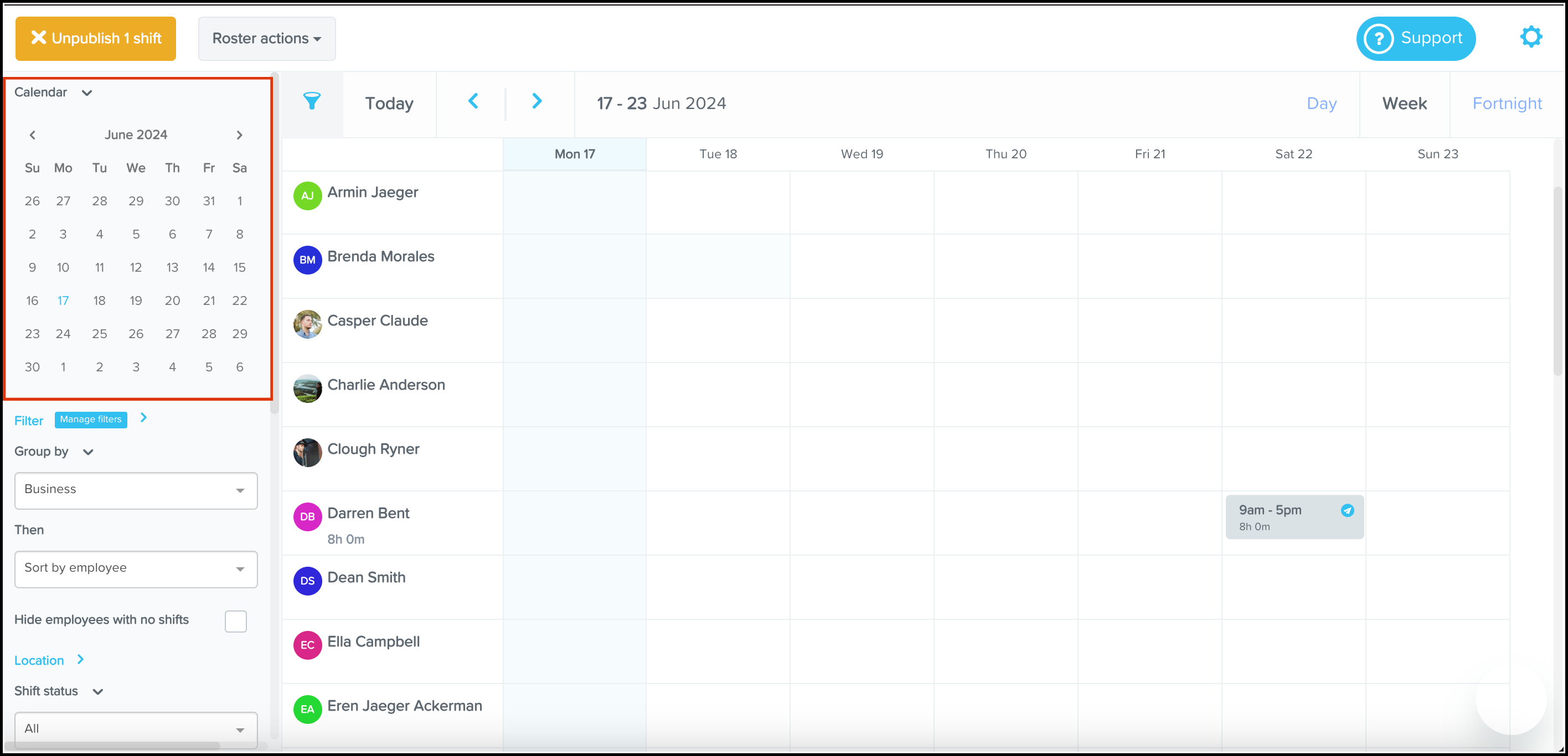Open the Business group-by dropdown

136,490
